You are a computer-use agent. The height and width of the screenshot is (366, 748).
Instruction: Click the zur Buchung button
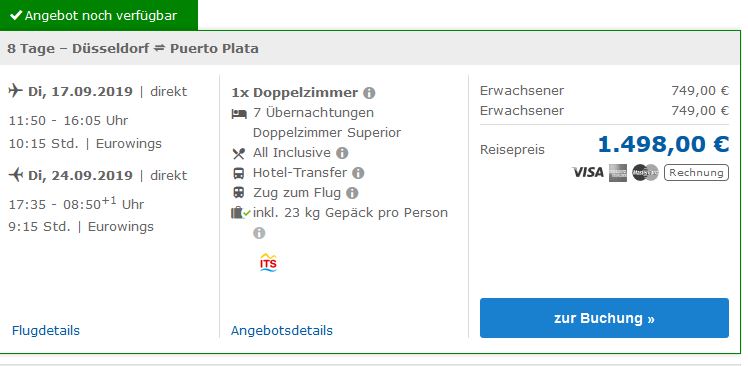click(604, 318)
